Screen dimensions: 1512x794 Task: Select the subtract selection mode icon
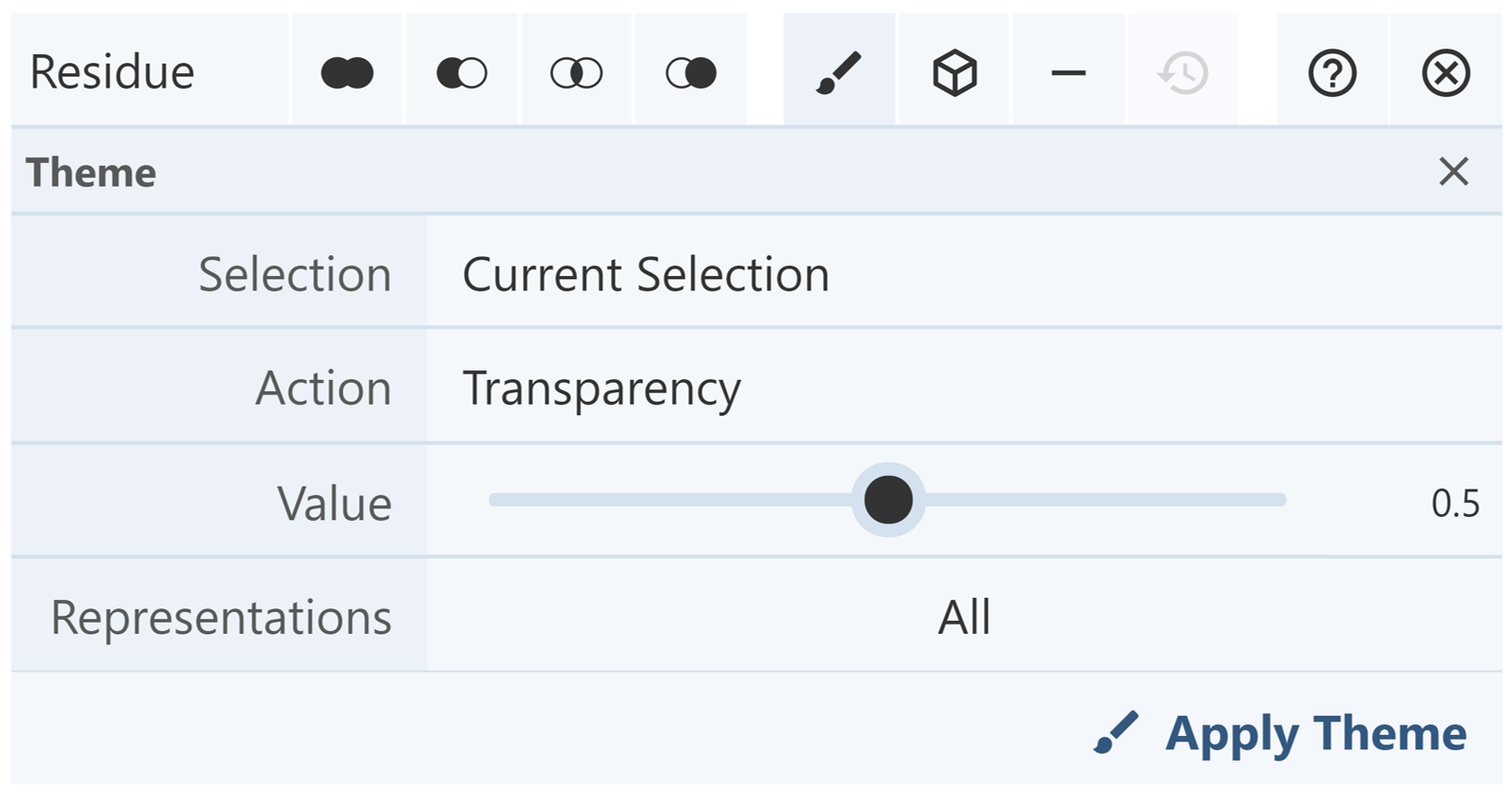(461, 72)
